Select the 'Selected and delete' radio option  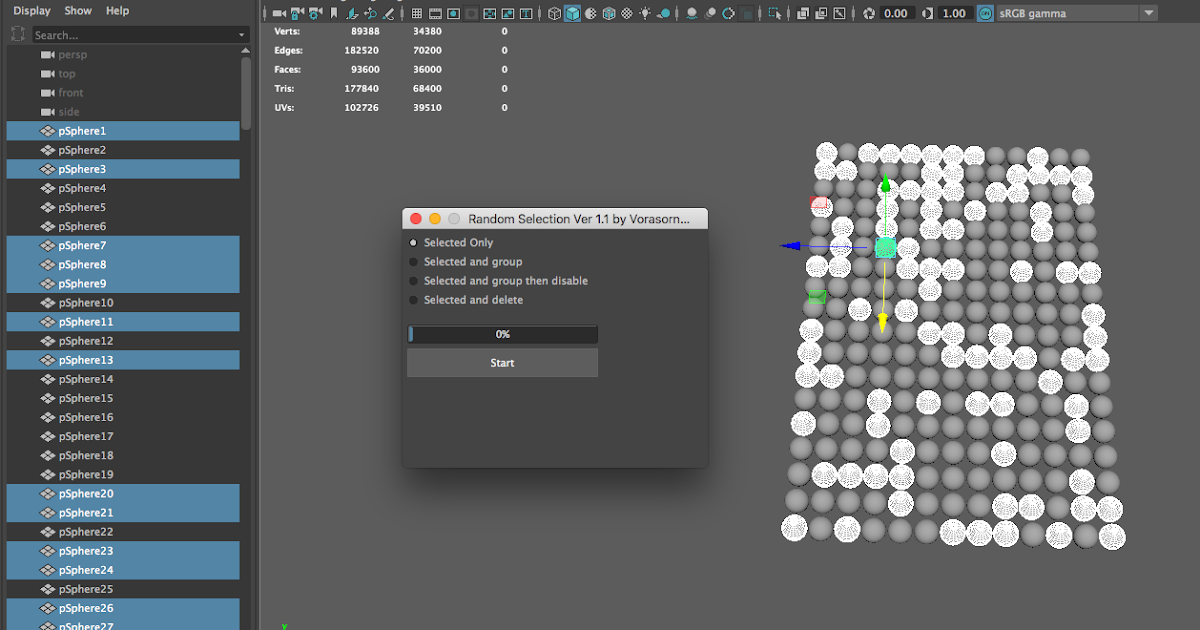point(414,299)
